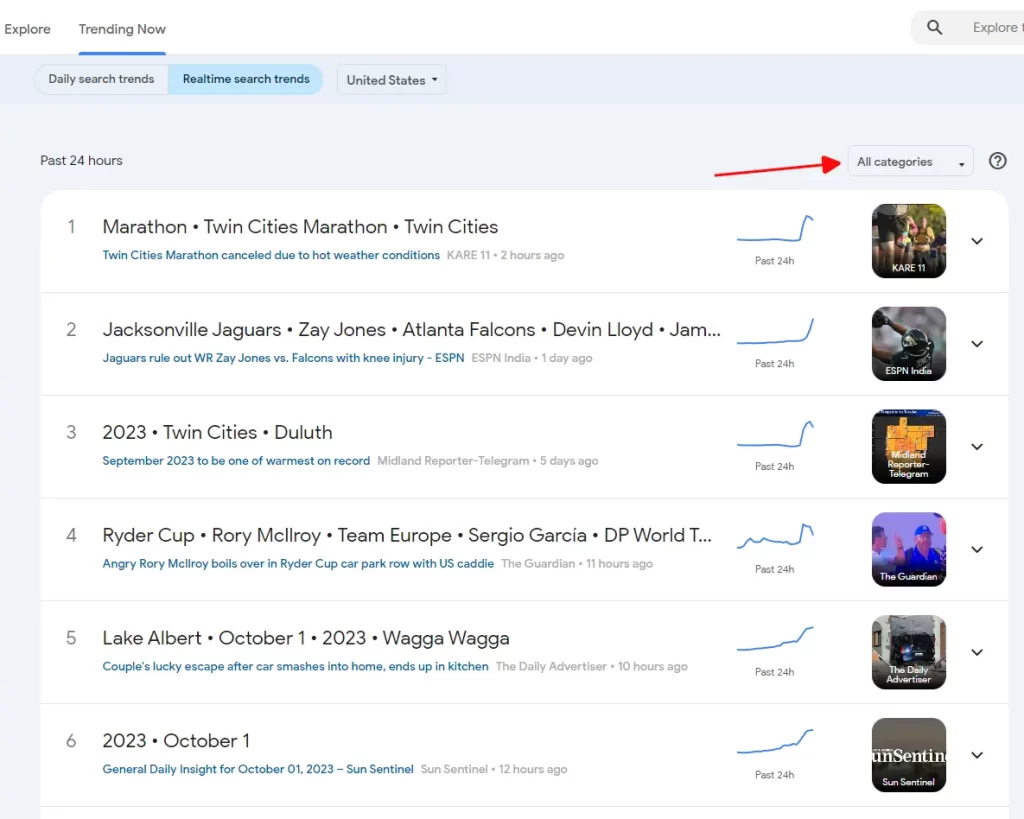Expand the Twin Cities Marathon trend row
Screen dimensions: 1024x819
977,241
